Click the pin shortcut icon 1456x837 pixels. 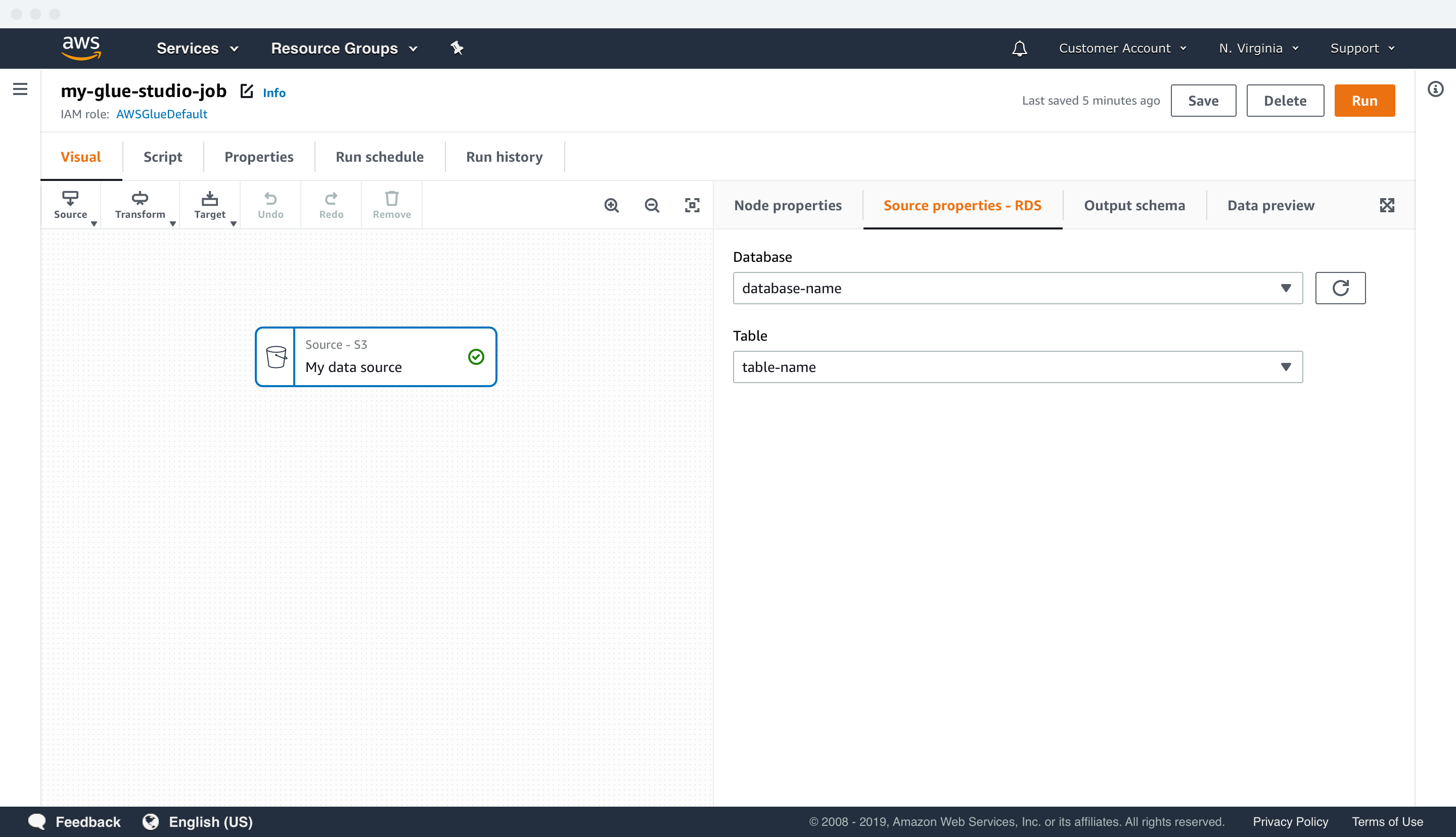(457, 49)
